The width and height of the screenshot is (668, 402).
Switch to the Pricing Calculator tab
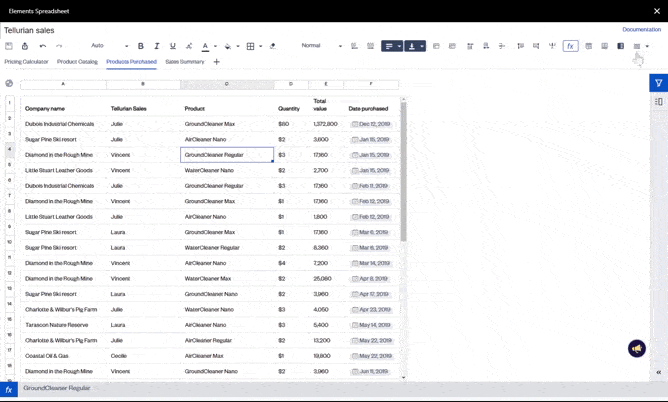(26, 62)
